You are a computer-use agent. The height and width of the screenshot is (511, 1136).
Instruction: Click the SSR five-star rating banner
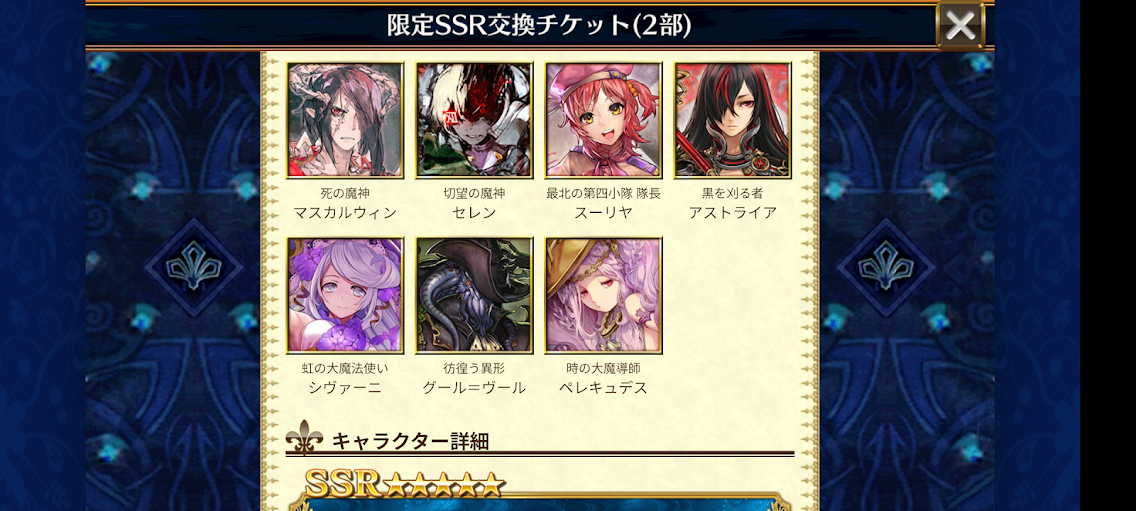404,483
